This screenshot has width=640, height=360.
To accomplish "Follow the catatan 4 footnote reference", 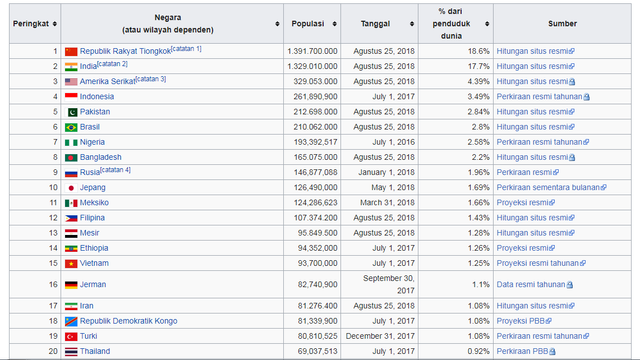I will click(115, 170).
